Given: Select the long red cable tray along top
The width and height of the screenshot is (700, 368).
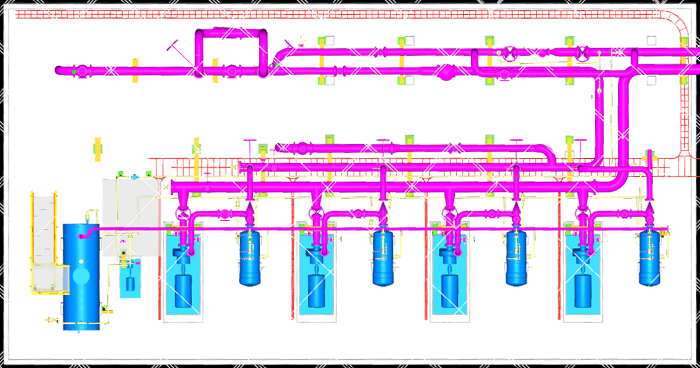Looking at the screenshot, I should click(339, 15).
